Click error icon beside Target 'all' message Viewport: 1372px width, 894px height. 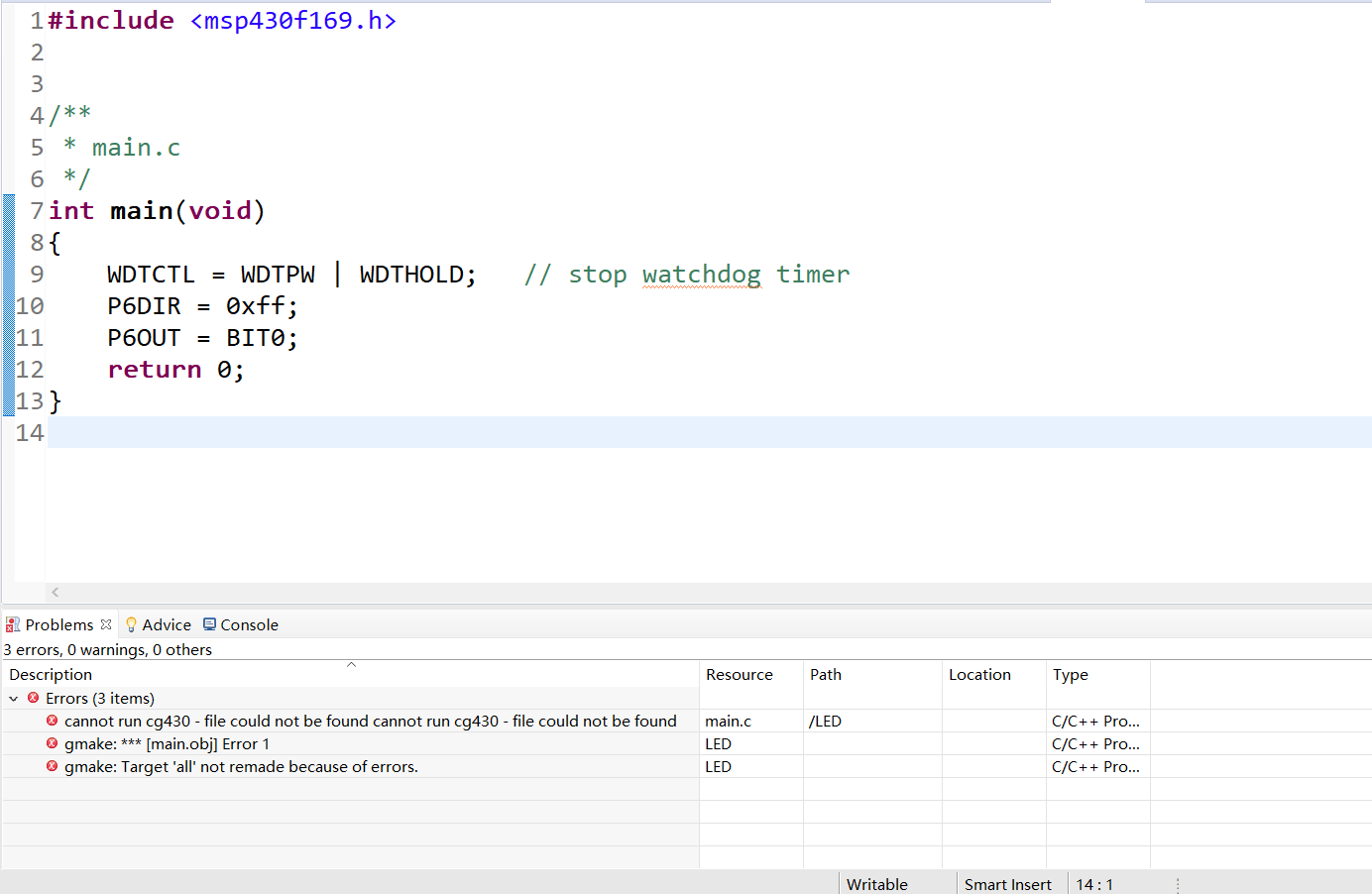tap(52, 766)
